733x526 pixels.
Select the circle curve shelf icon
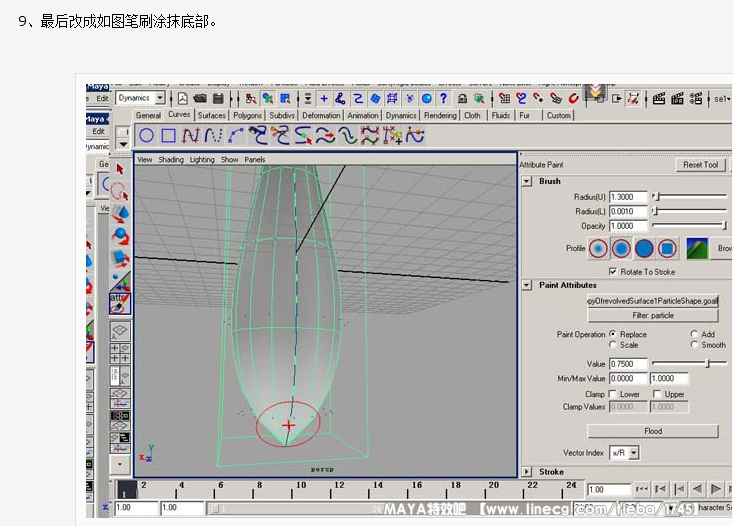147,135
